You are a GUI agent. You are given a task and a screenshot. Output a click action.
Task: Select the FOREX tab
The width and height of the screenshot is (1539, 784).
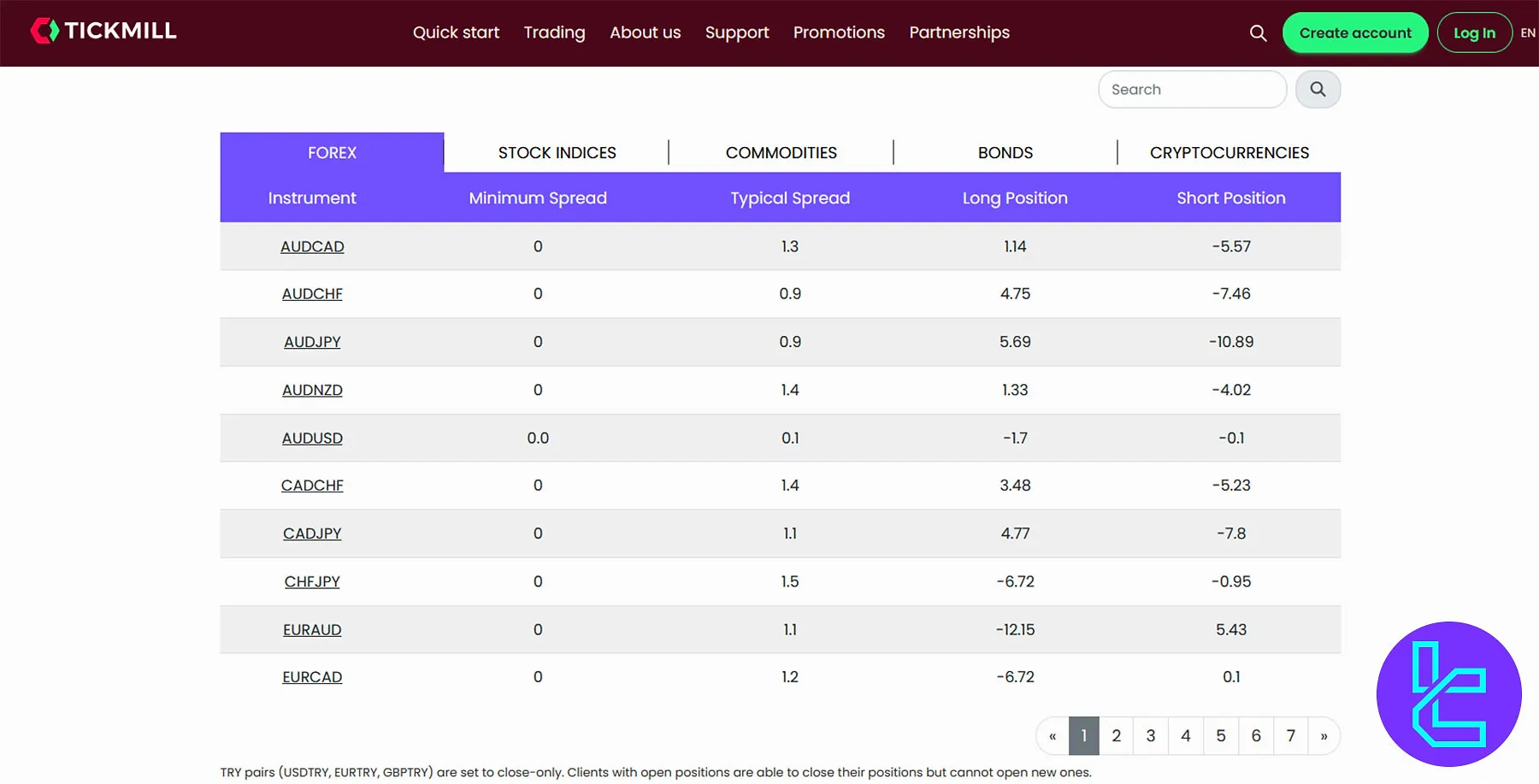[332, 152]
